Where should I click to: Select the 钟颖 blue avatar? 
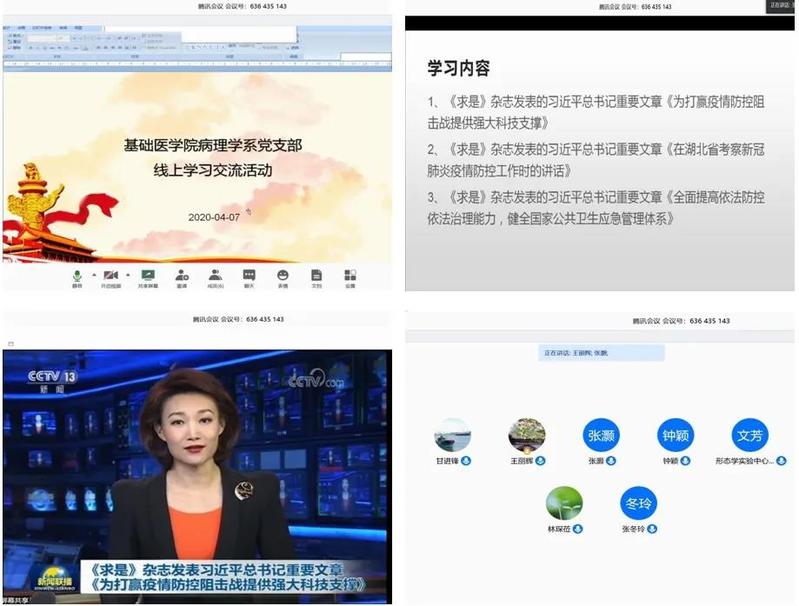click(x=676, y=435)
